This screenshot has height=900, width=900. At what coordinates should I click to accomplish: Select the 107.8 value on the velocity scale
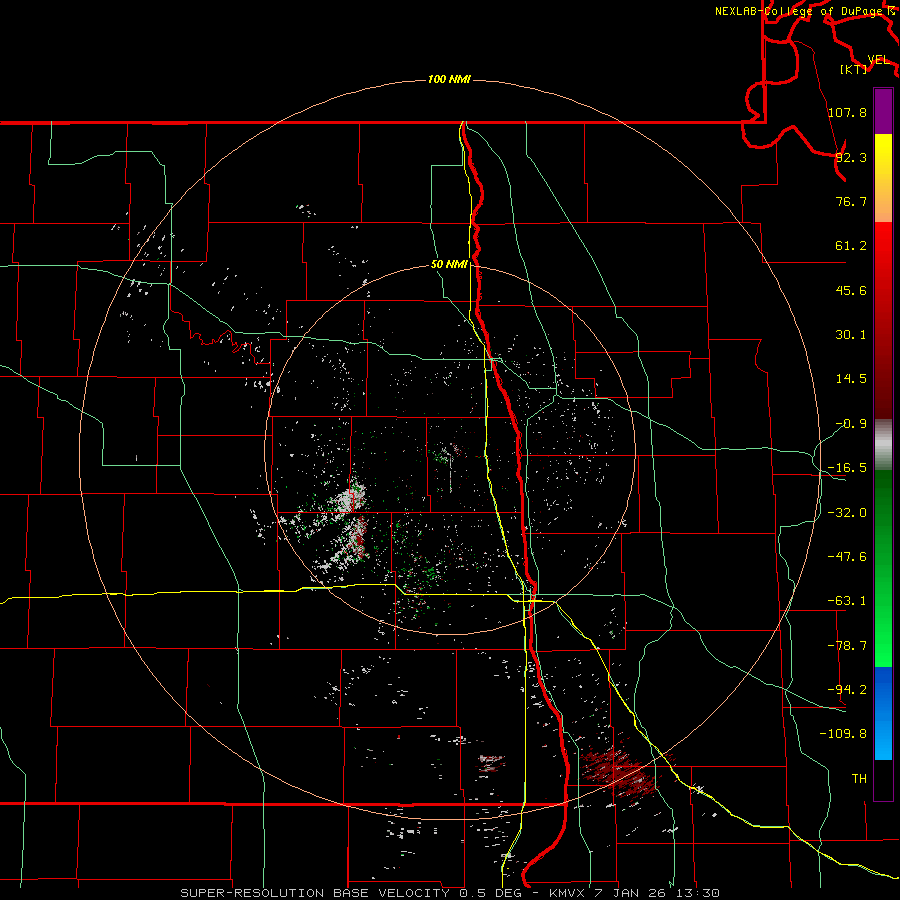(847, 112)
